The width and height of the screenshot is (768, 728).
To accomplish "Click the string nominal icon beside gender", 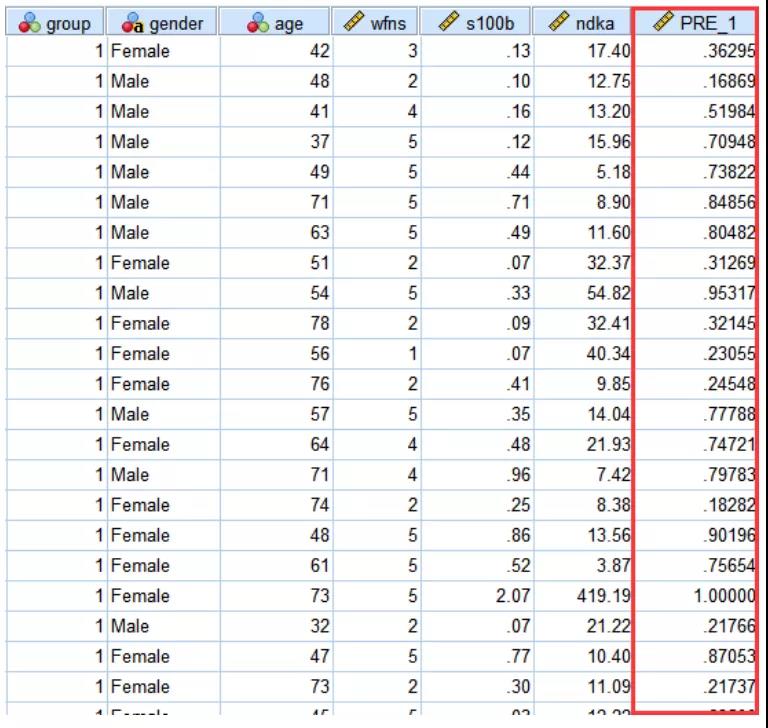I will click(134, 24).
